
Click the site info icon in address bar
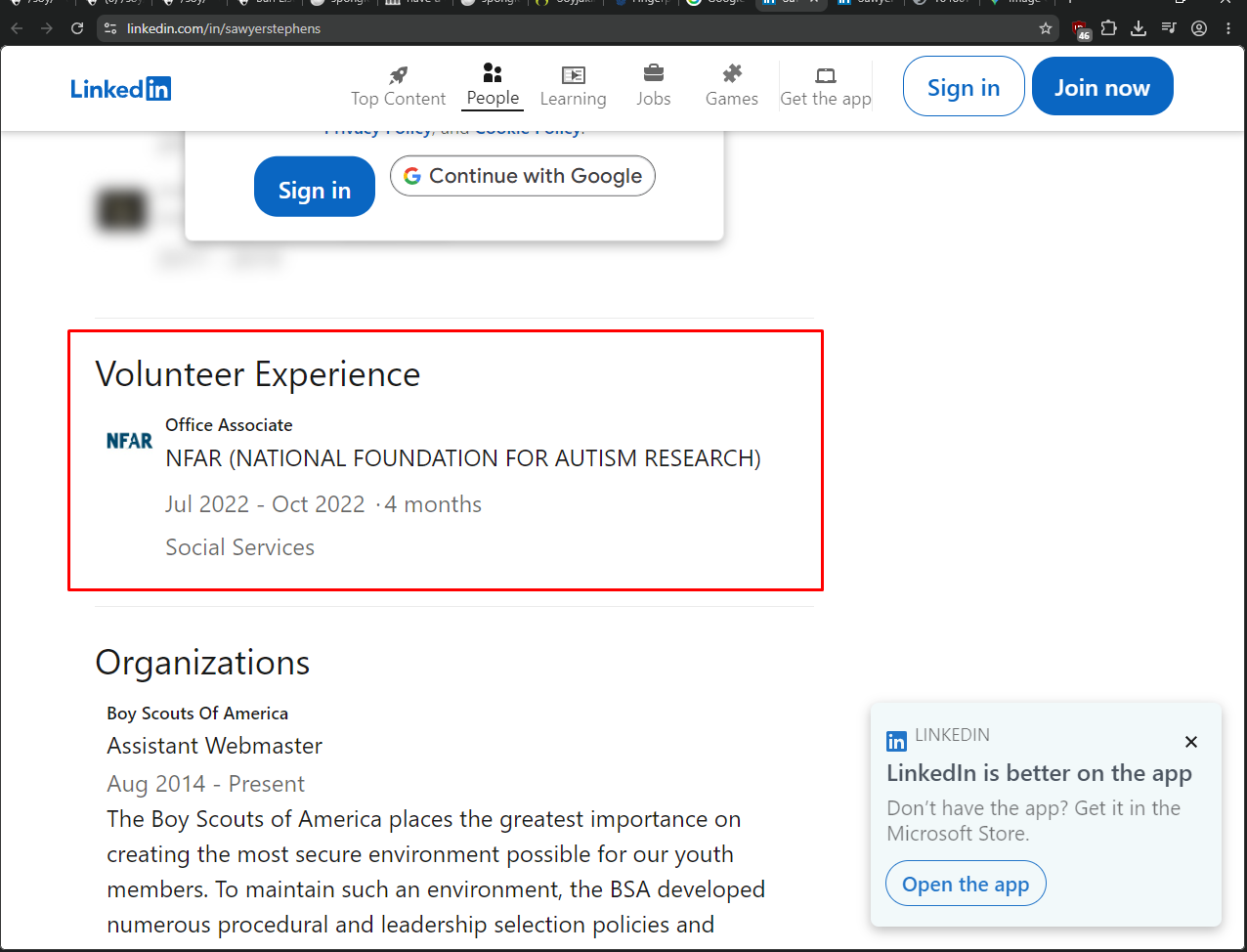pos(110,28)
